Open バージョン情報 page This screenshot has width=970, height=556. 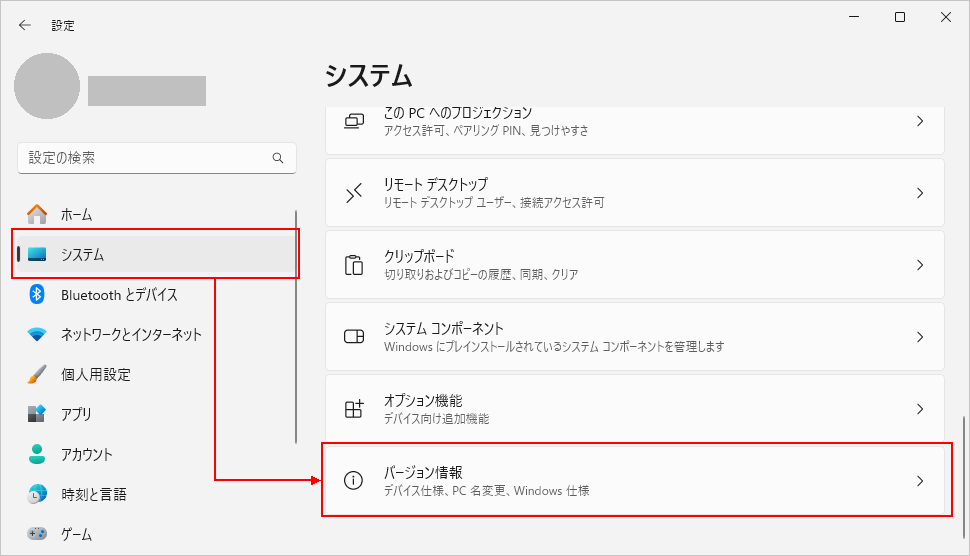click(635, 481)
